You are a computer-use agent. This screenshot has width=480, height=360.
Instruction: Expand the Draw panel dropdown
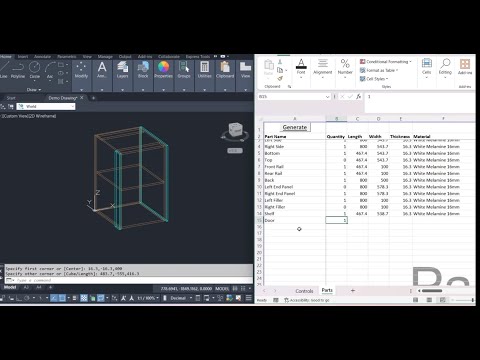34,90
